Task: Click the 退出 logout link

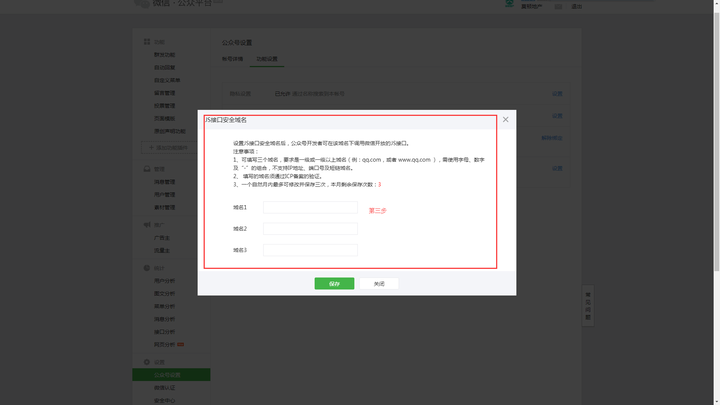Action: click(x=576, y=6)
